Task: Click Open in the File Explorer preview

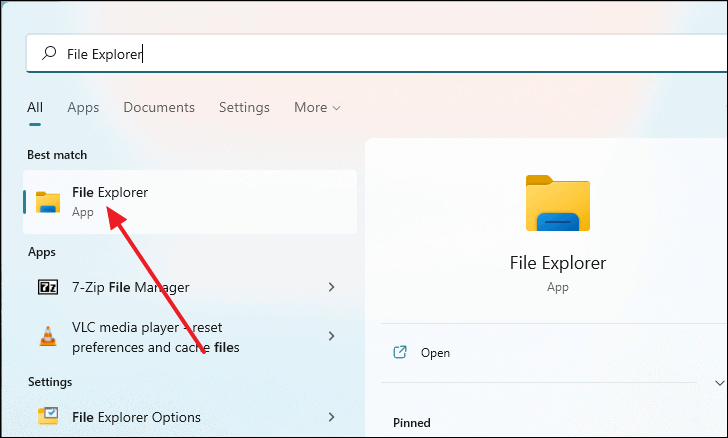Action: (435, 353)
